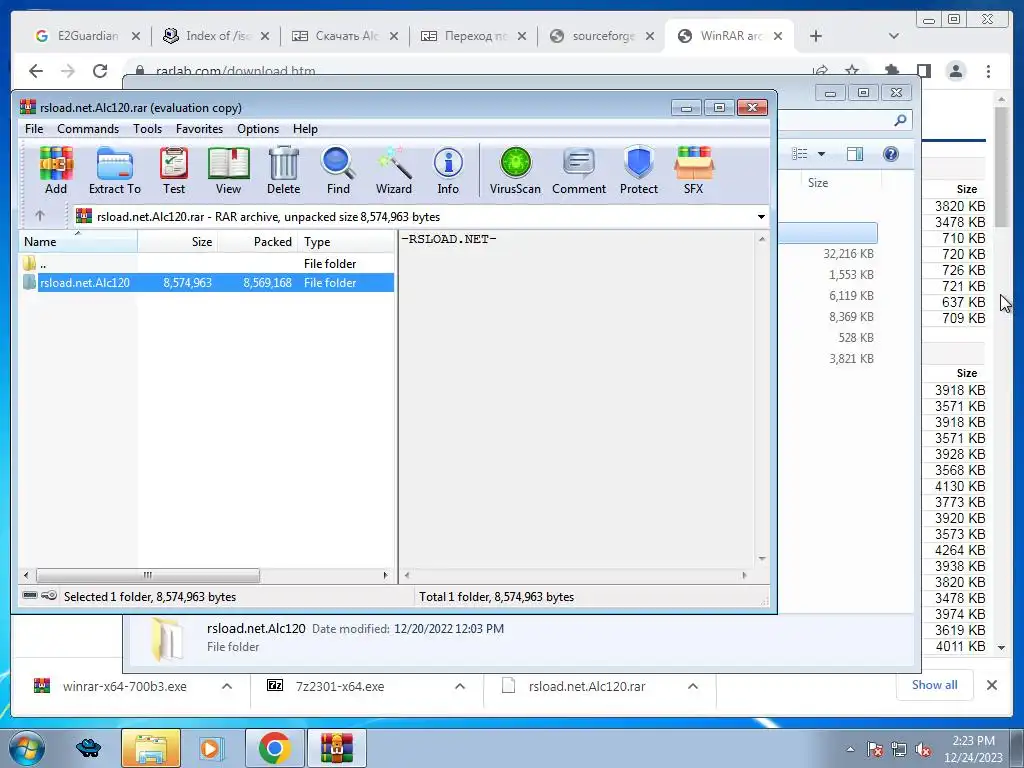
Task: Toggle Explorer preview pane icon
Action: point(855,153)
